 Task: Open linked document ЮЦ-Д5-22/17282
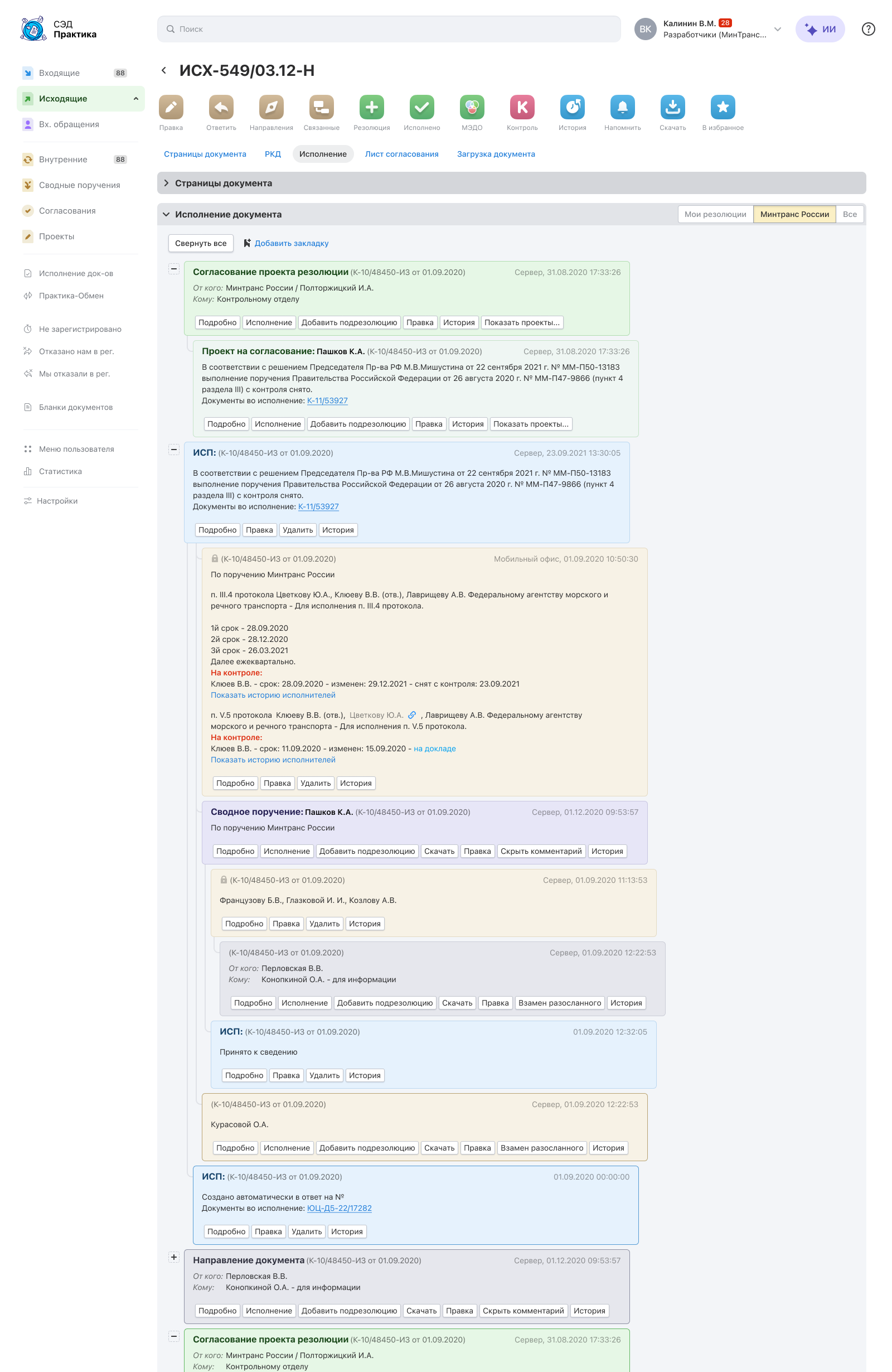[339, 1207]
